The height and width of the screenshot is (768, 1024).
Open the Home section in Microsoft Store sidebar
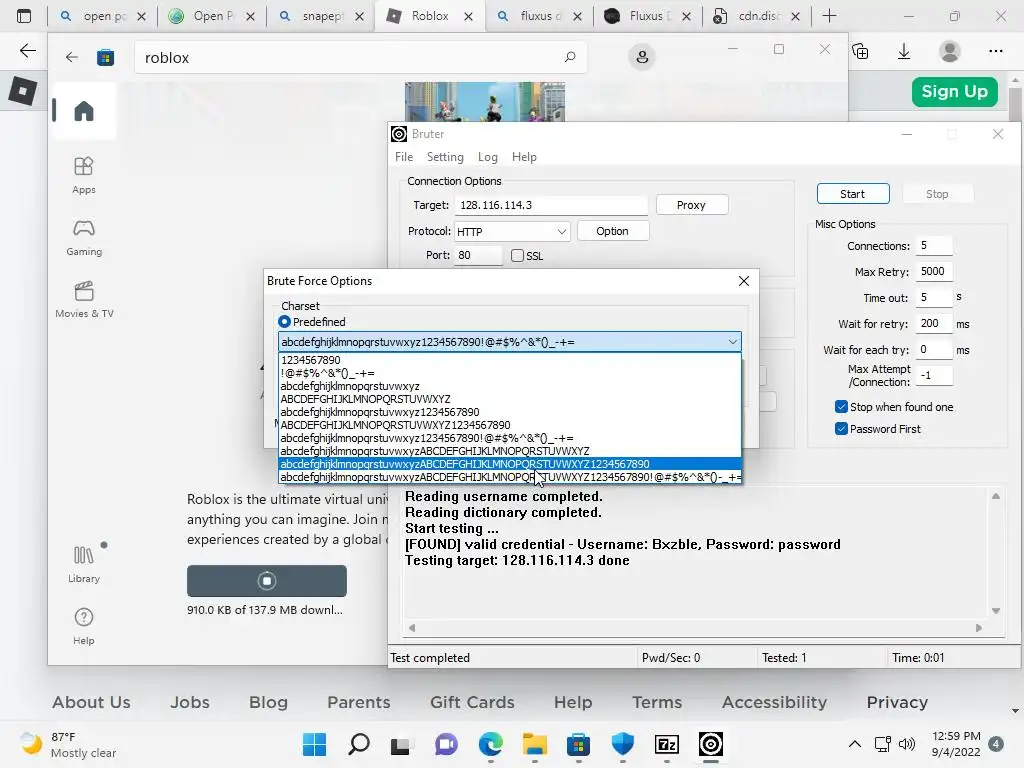pyautogui.click(x=84, y=110)
